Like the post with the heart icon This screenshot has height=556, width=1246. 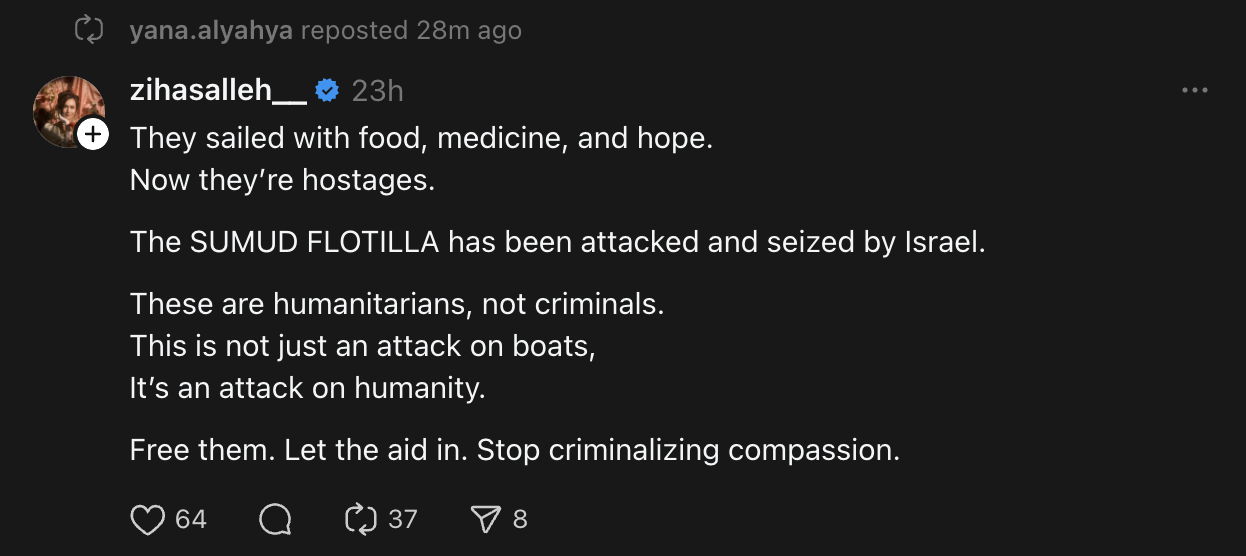[x=148, y=519]
